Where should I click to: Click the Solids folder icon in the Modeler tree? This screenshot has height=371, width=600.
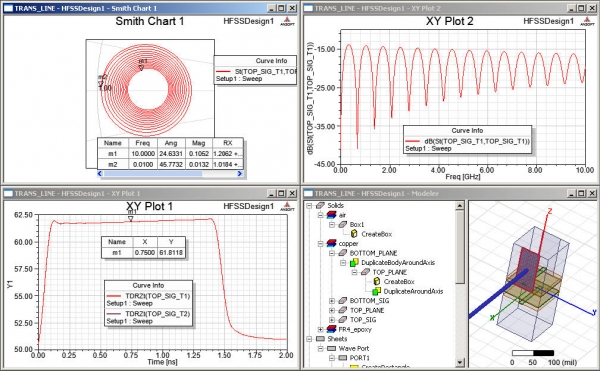coord(320,206)
